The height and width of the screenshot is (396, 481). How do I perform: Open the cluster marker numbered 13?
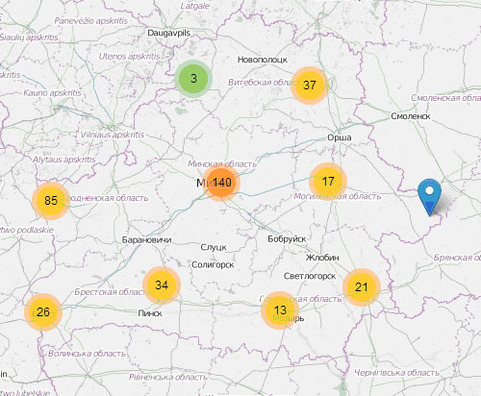pyautogui.click(x=280, y=310)
